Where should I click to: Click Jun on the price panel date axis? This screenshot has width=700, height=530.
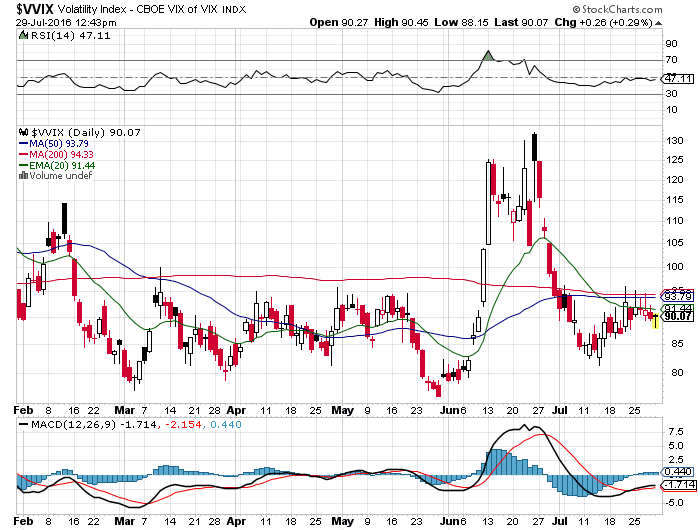[x=450, y=410]
